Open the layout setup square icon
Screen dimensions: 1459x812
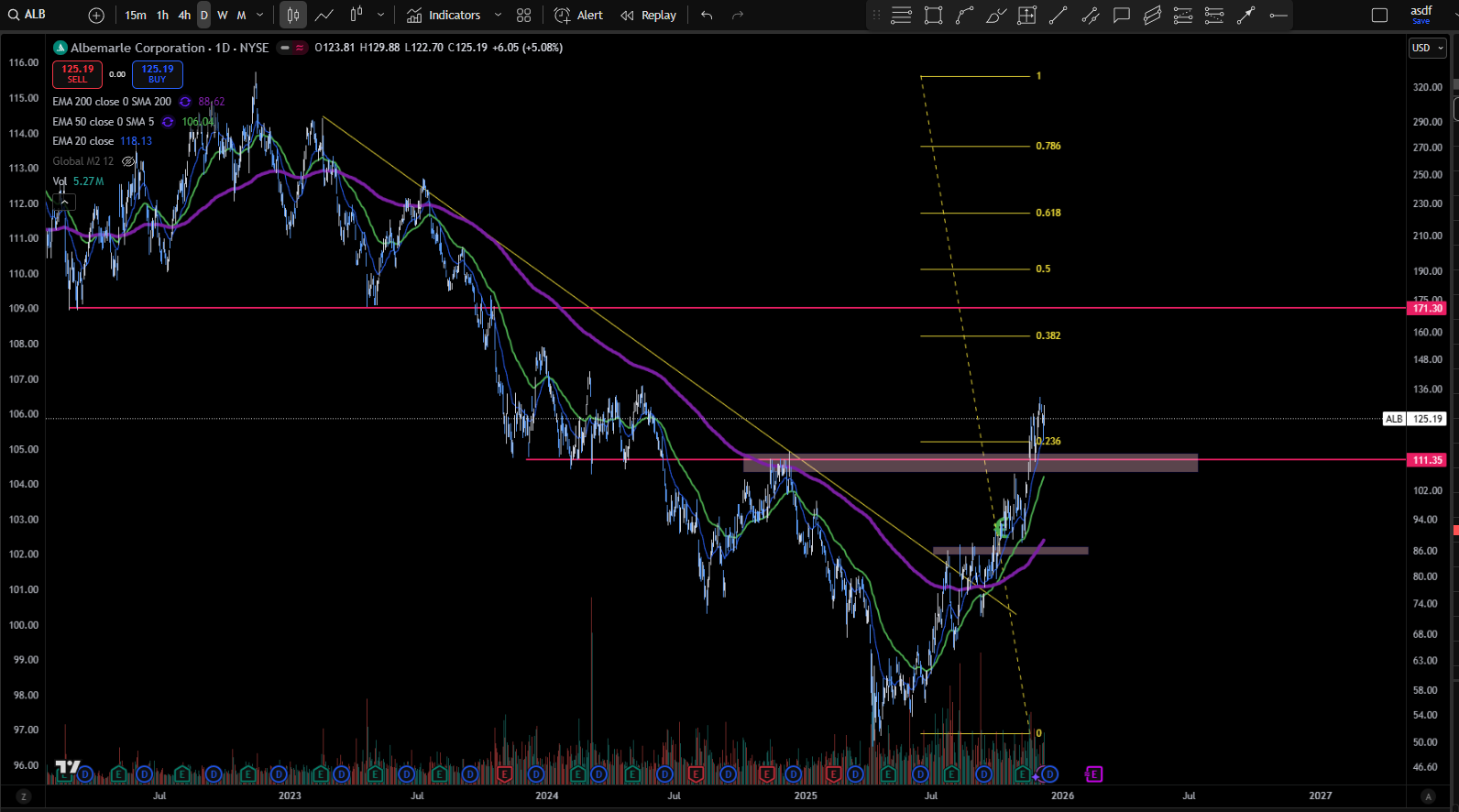1379,15
